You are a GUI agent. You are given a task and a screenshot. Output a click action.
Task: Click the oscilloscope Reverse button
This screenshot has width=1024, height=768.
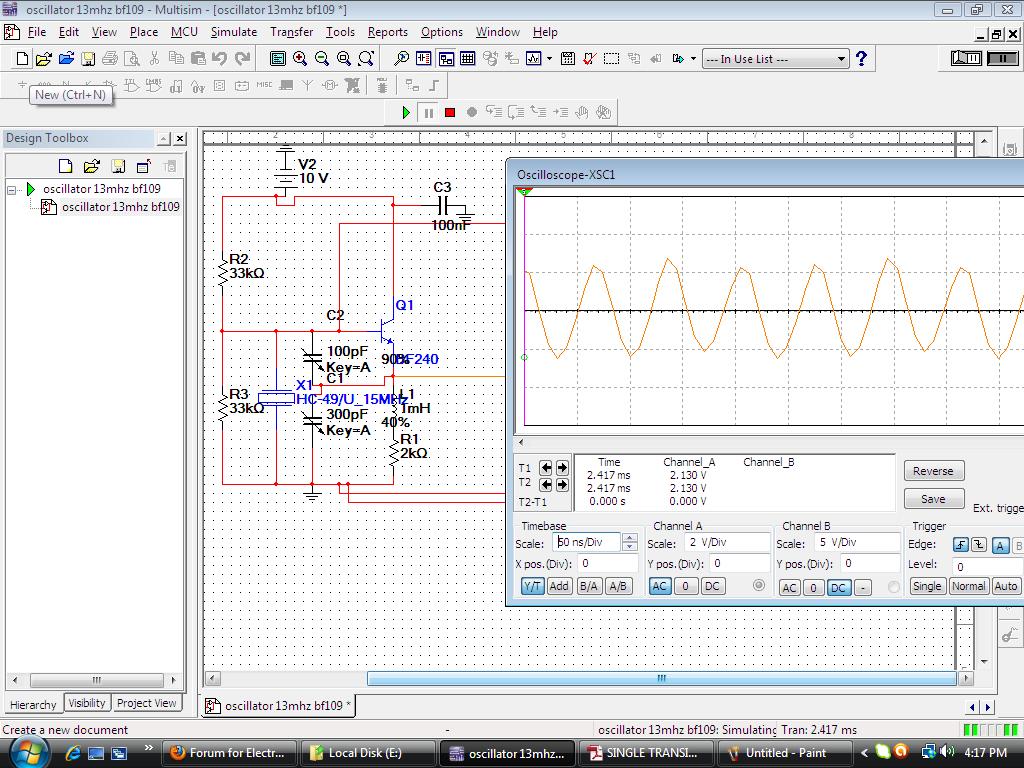pyautogui.click(x=933, y=471)
